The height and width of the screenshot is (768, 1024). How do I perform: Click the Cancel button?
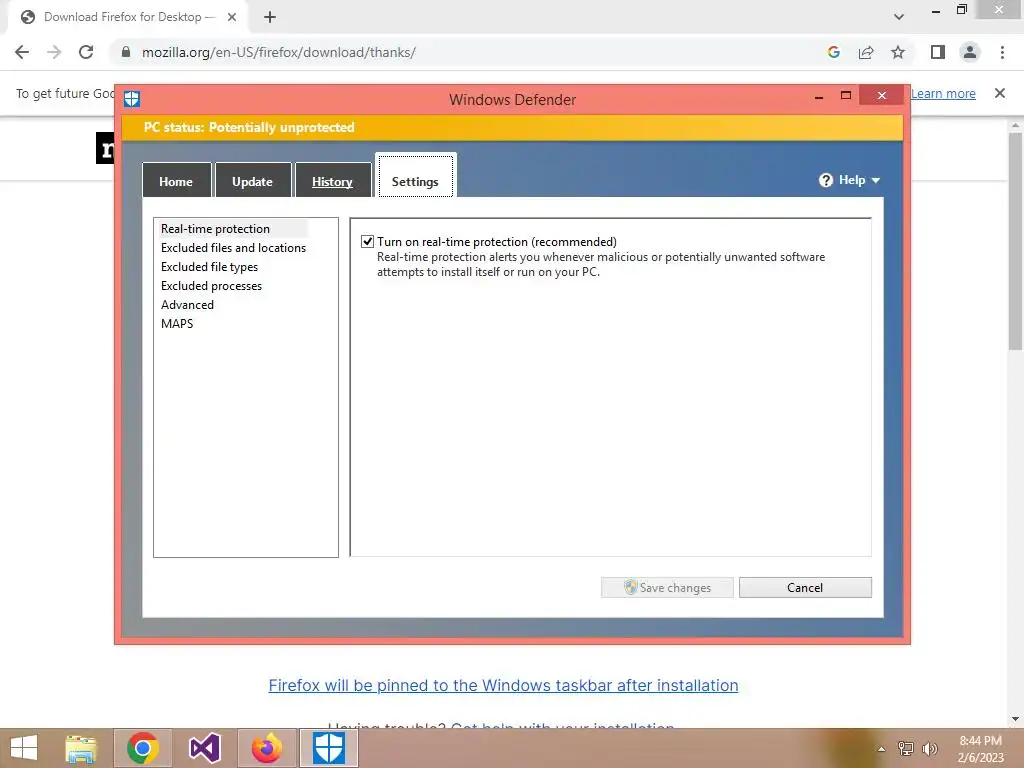pos(805,587)
